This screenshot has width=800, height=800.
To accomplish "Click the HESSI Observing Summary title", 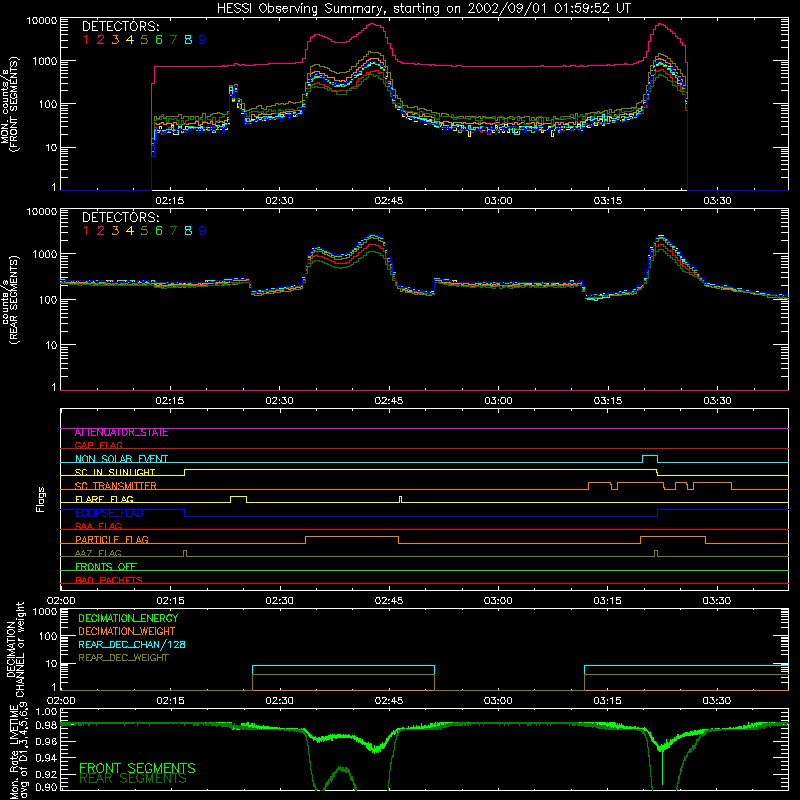I will 423,8.
